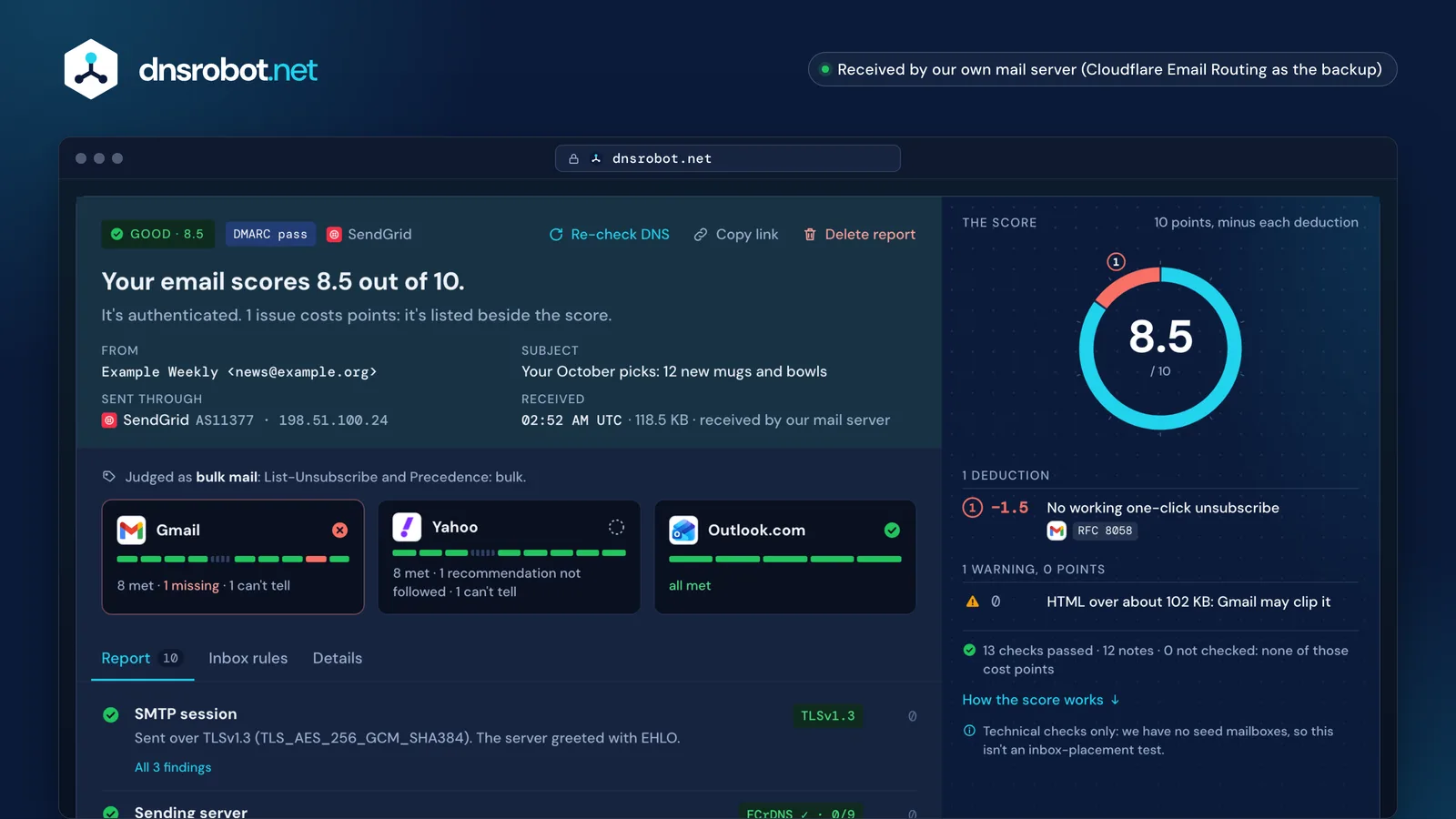The width and height of the screenshot is (1456, 819).
Task: Click the Yahoo logo on the Yahoo card
Action: tap(407, 527)
